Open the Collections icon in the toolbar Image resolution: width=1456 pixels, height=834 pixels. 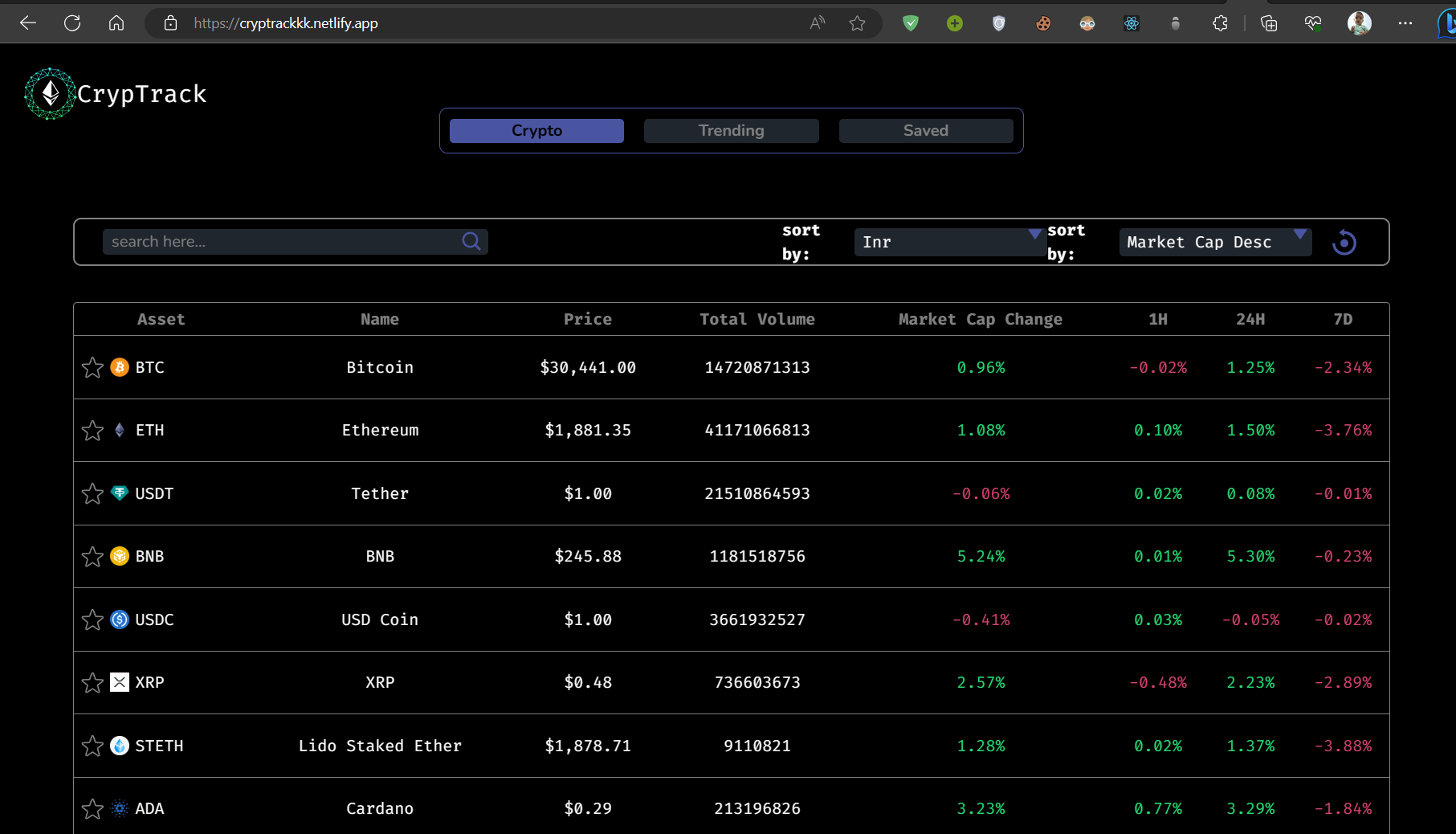pyautogui.click(x=1269, y=23)
